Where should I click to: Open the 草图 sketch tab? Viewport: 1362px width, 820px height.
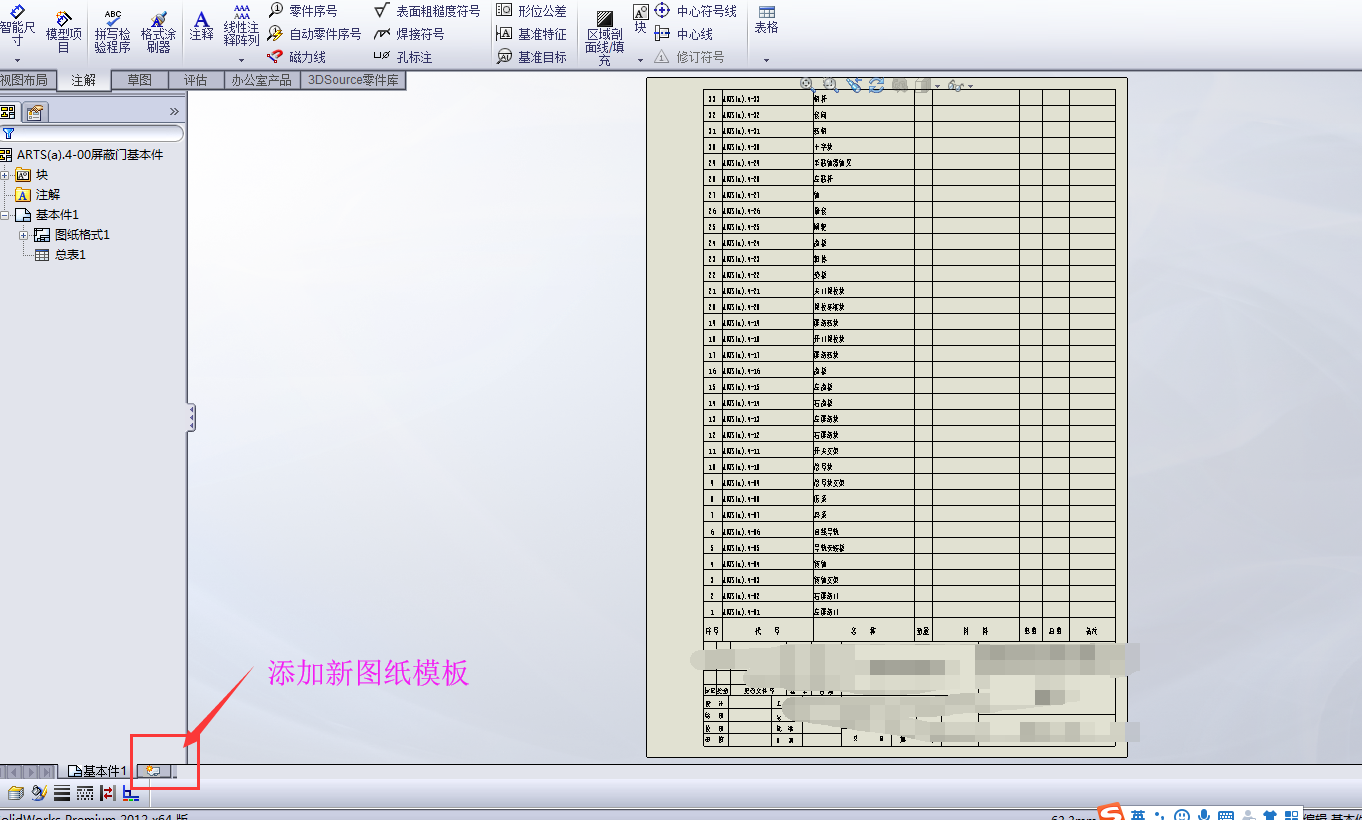click(x=140, y=80)
